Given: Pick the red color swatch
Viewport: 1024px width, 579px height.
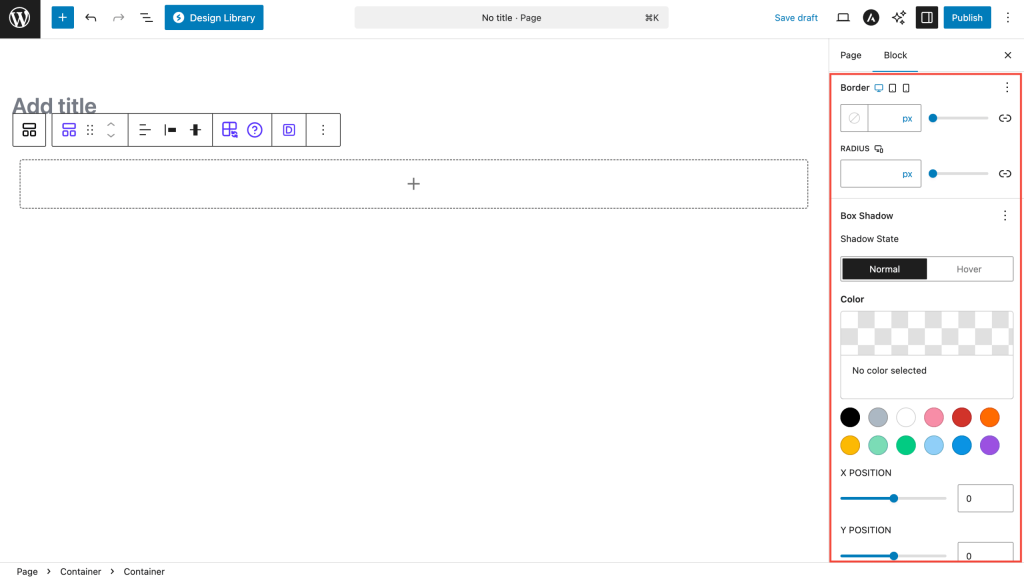Looking at the screenshot, I should (961, 418).
